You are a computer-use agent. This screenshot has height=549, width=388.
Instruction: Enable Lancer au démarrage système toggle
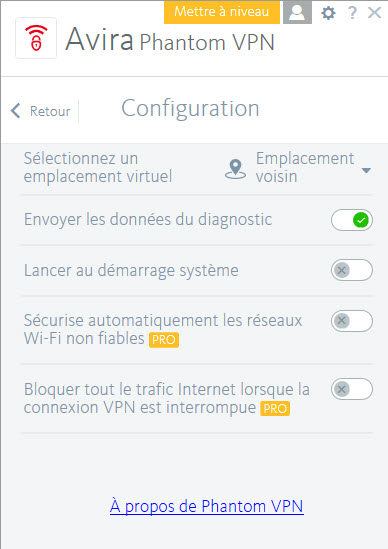click(x=352, y=270)
